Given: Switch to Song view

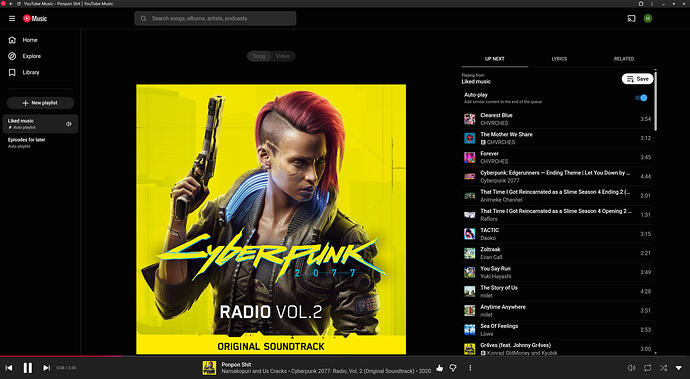Looking at the screenshot, I should tap(259, 56).
